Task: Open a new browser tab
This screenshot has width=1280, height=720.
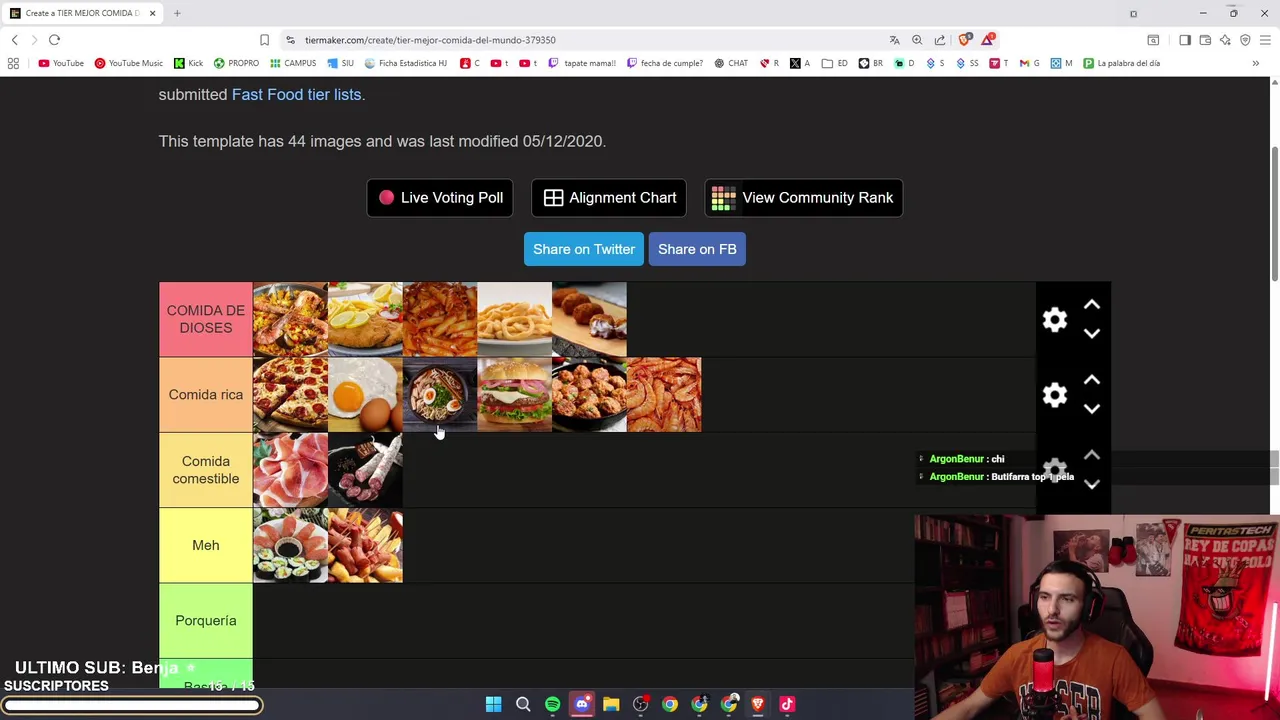Action: 177,13
